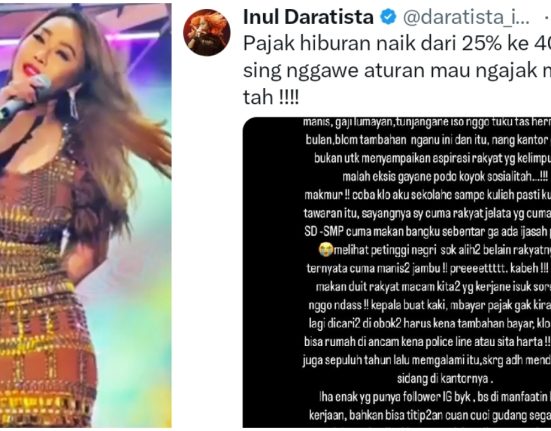Open the @daratista_i... handle link

[466, 18]
